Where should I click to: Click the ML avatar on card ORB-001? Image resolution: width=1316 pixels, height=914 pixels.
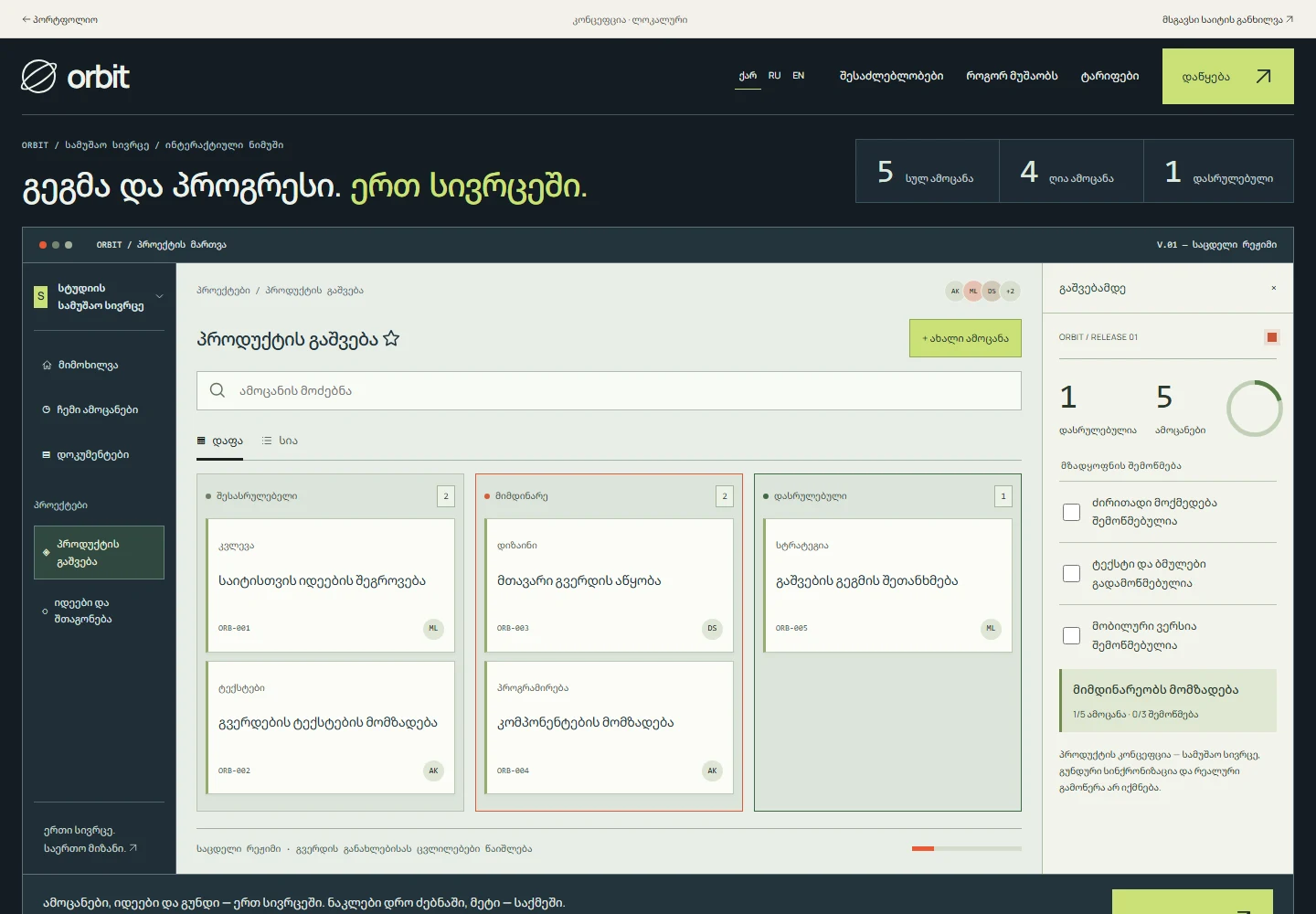[433, 629]
